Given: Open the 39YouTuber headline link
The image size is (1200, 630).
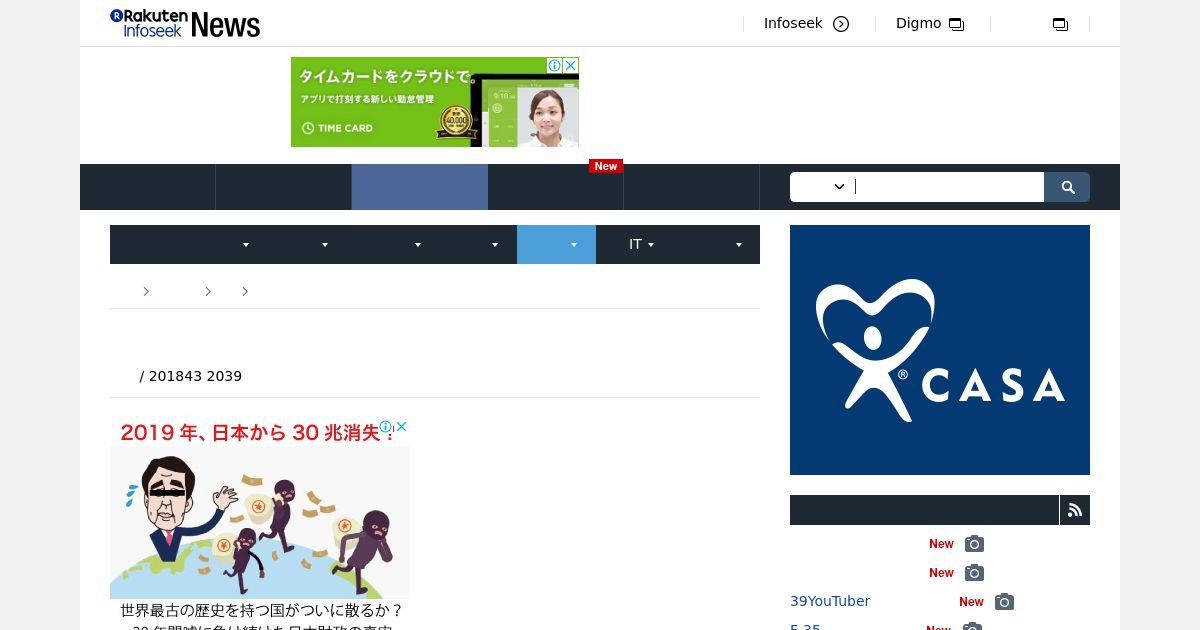Looking at the screenshot, I should point(830,601).
